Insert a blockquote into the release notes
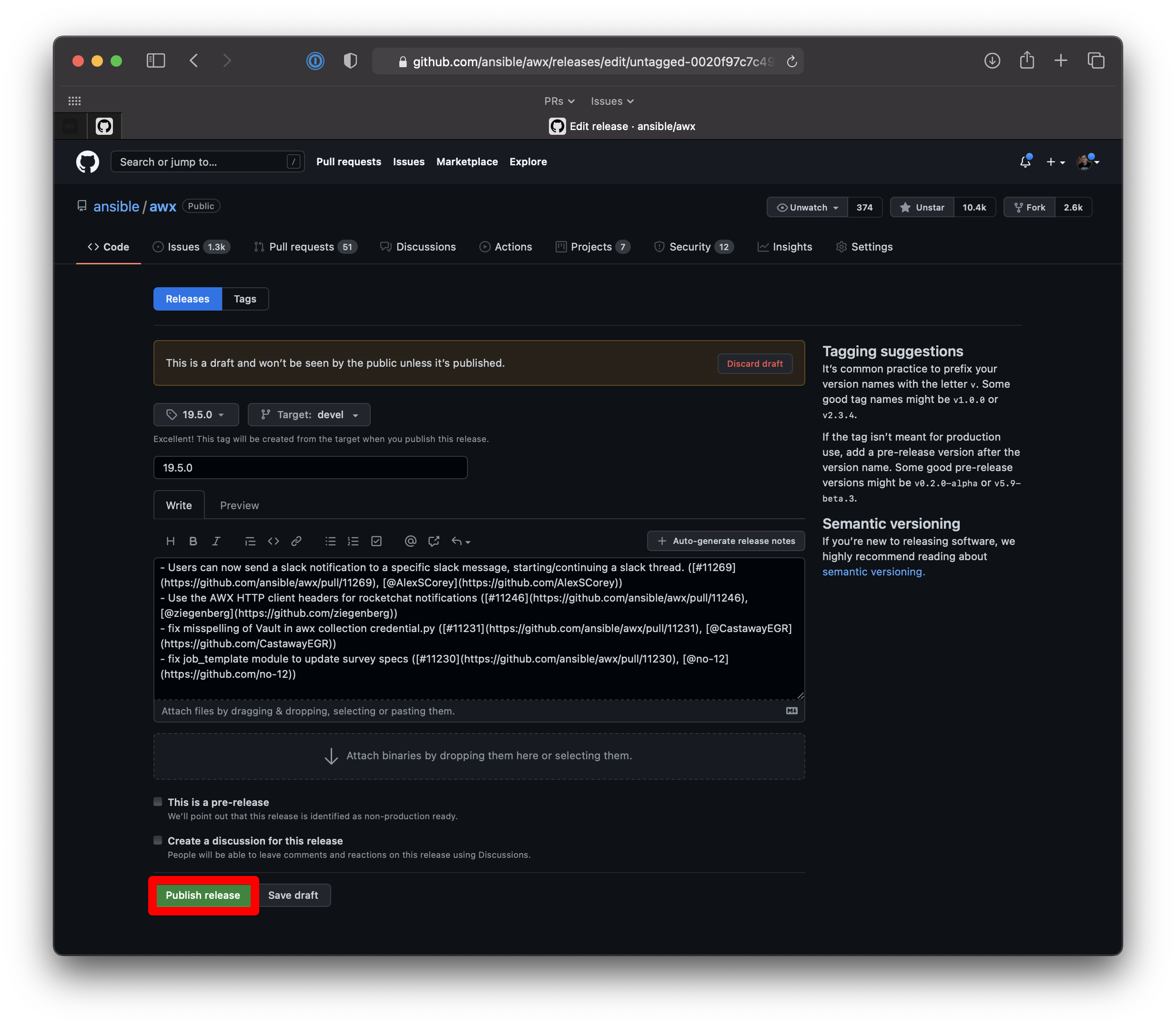Screen dimensions: 1176x1026 tap(250, 541)
